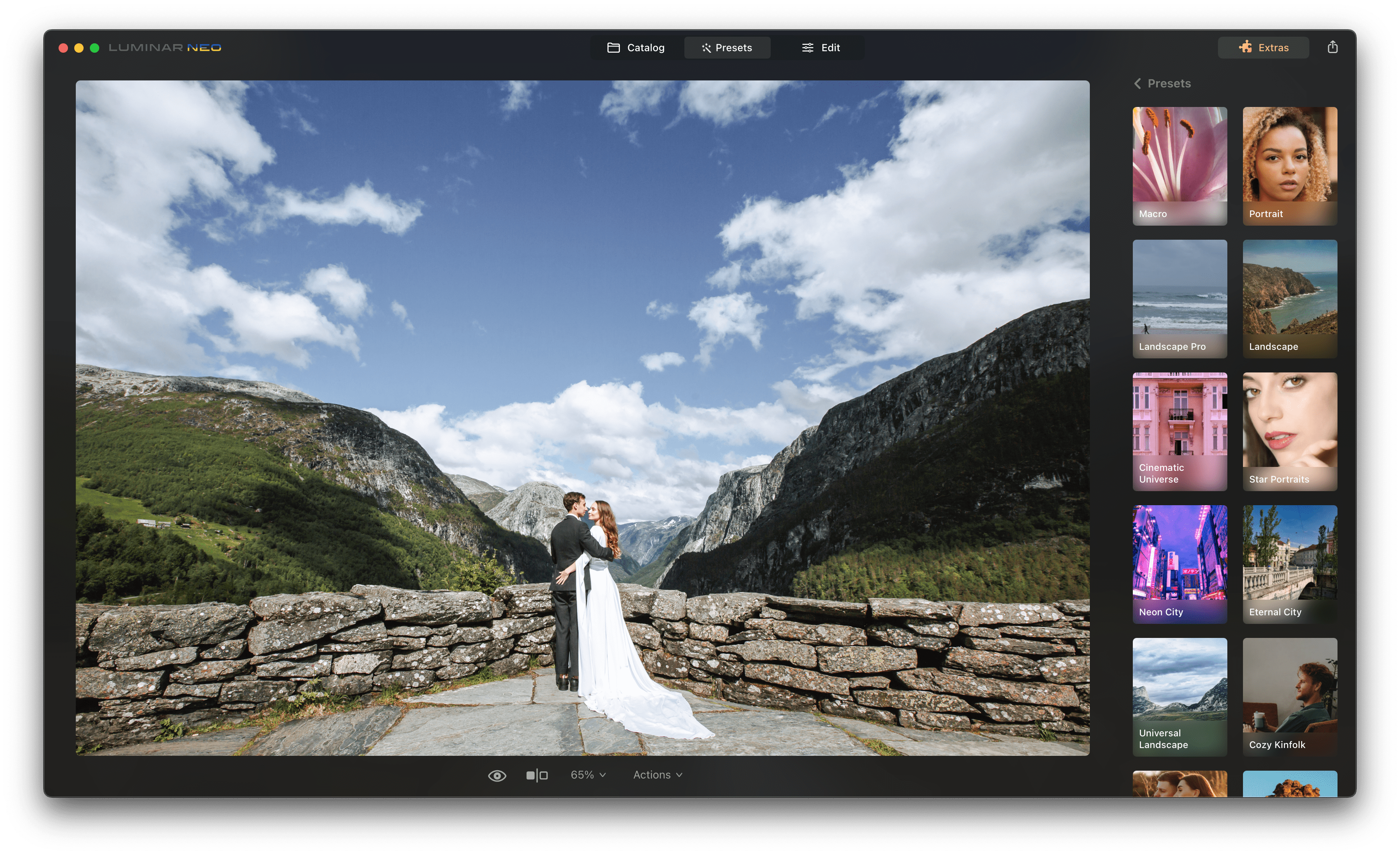This screenshot has width=1400, height=855.
Task: Open the Neon City preset collection
Action: coord(1180,564)
